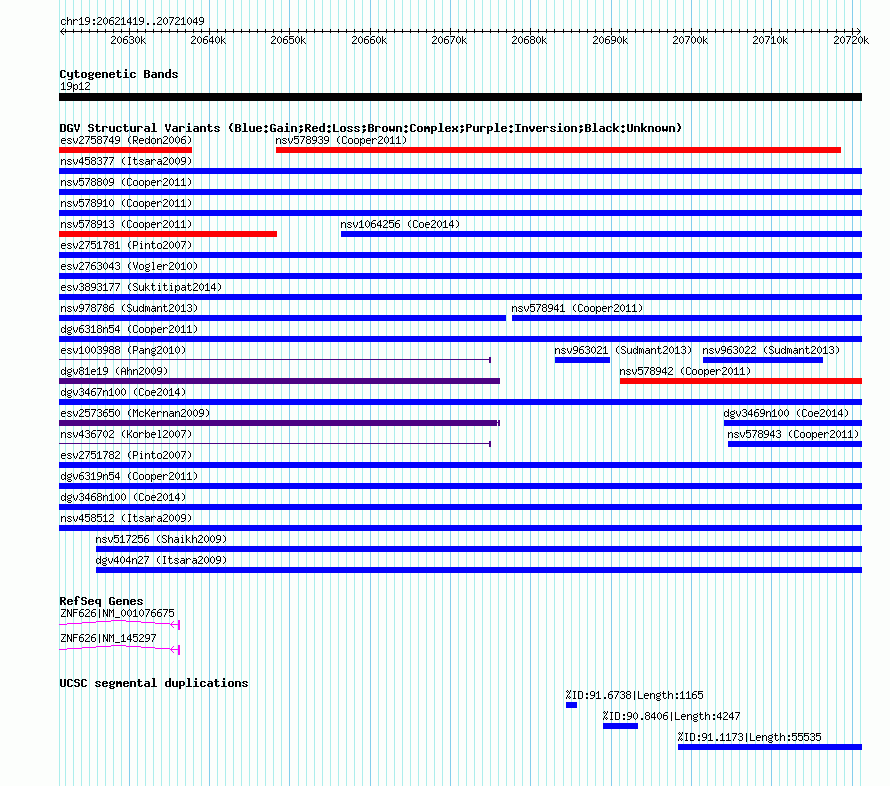
Task: Click the chr19:20621419..20721049 coordinate label
Action: click(132, 21)
